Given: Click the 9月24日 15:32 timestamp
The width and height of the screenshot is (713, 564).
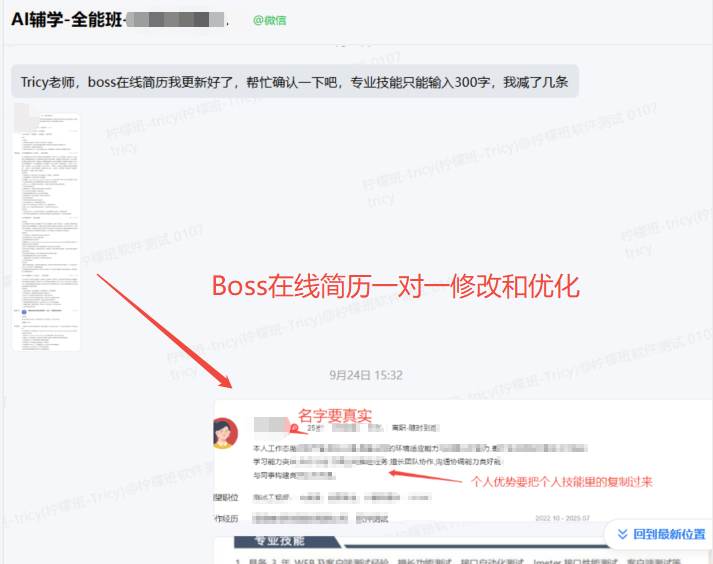Looking at the screenshot, I should tap(366, 375).
